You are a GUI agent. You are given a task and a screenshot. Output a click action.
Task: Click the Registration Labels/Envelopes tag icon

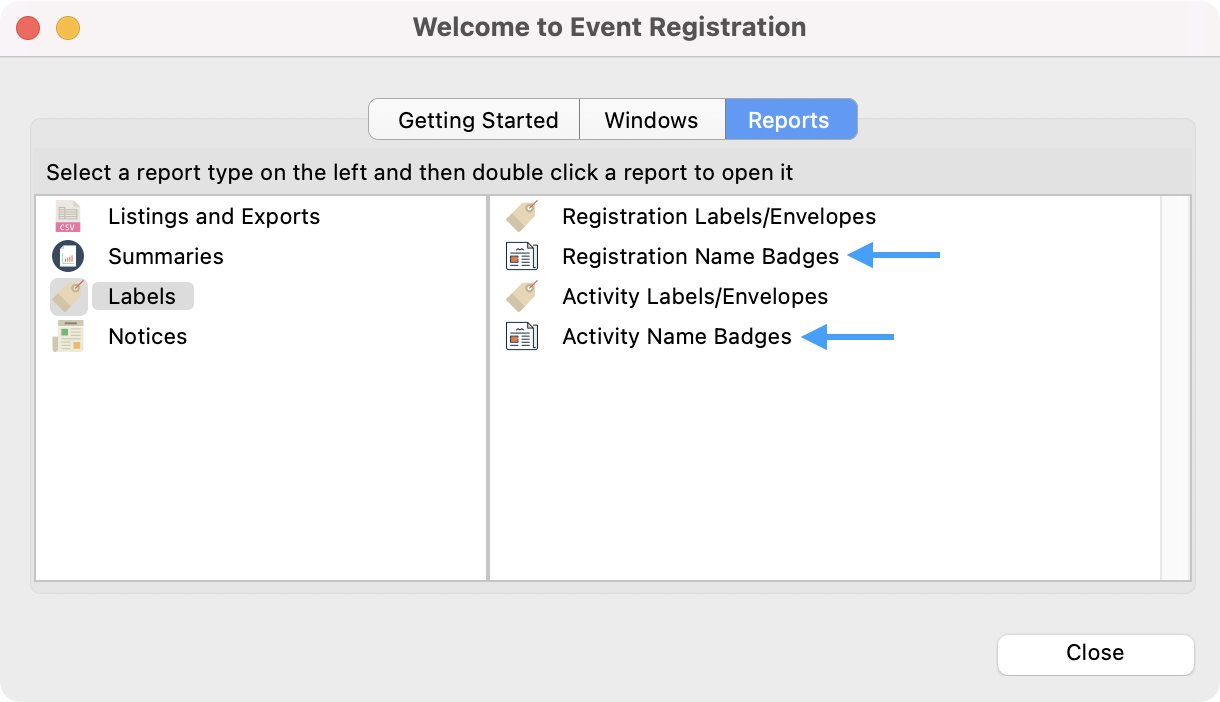pos(522,217)
